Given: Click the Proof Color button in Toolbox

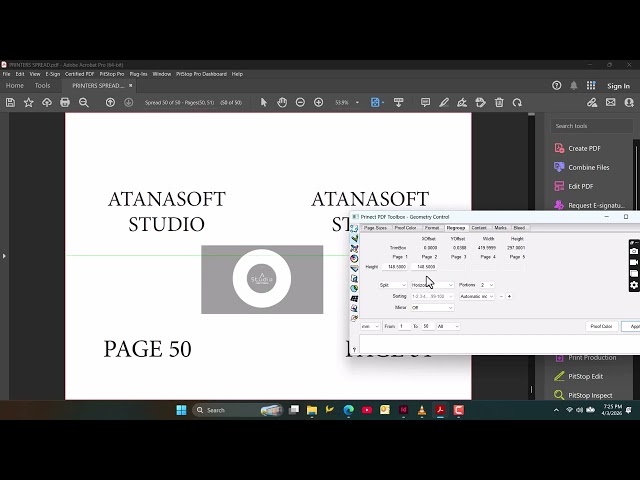Looking at the screenshot, I should click(601, 327).
